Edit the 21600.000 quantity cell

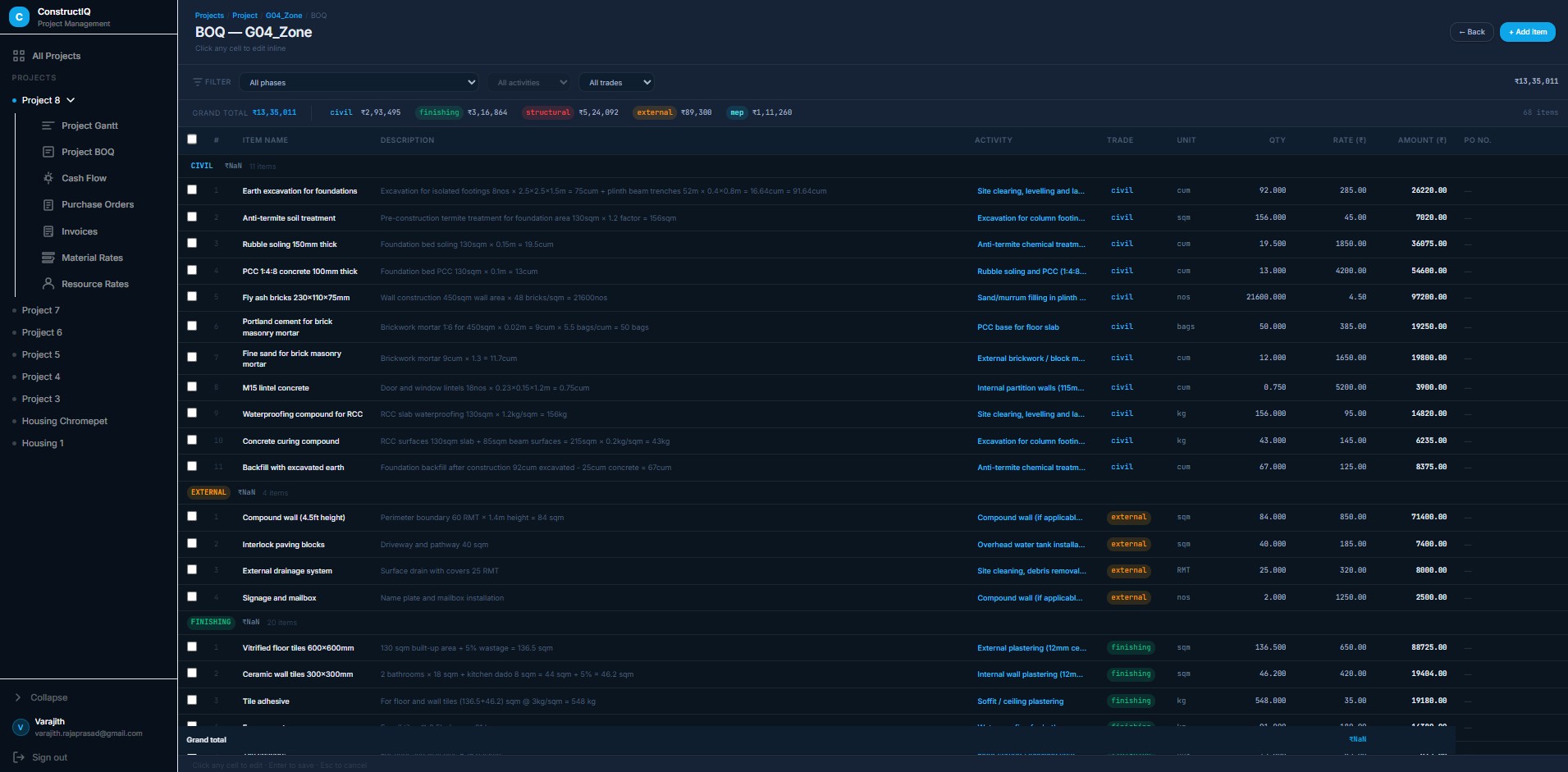(1266, 297)
